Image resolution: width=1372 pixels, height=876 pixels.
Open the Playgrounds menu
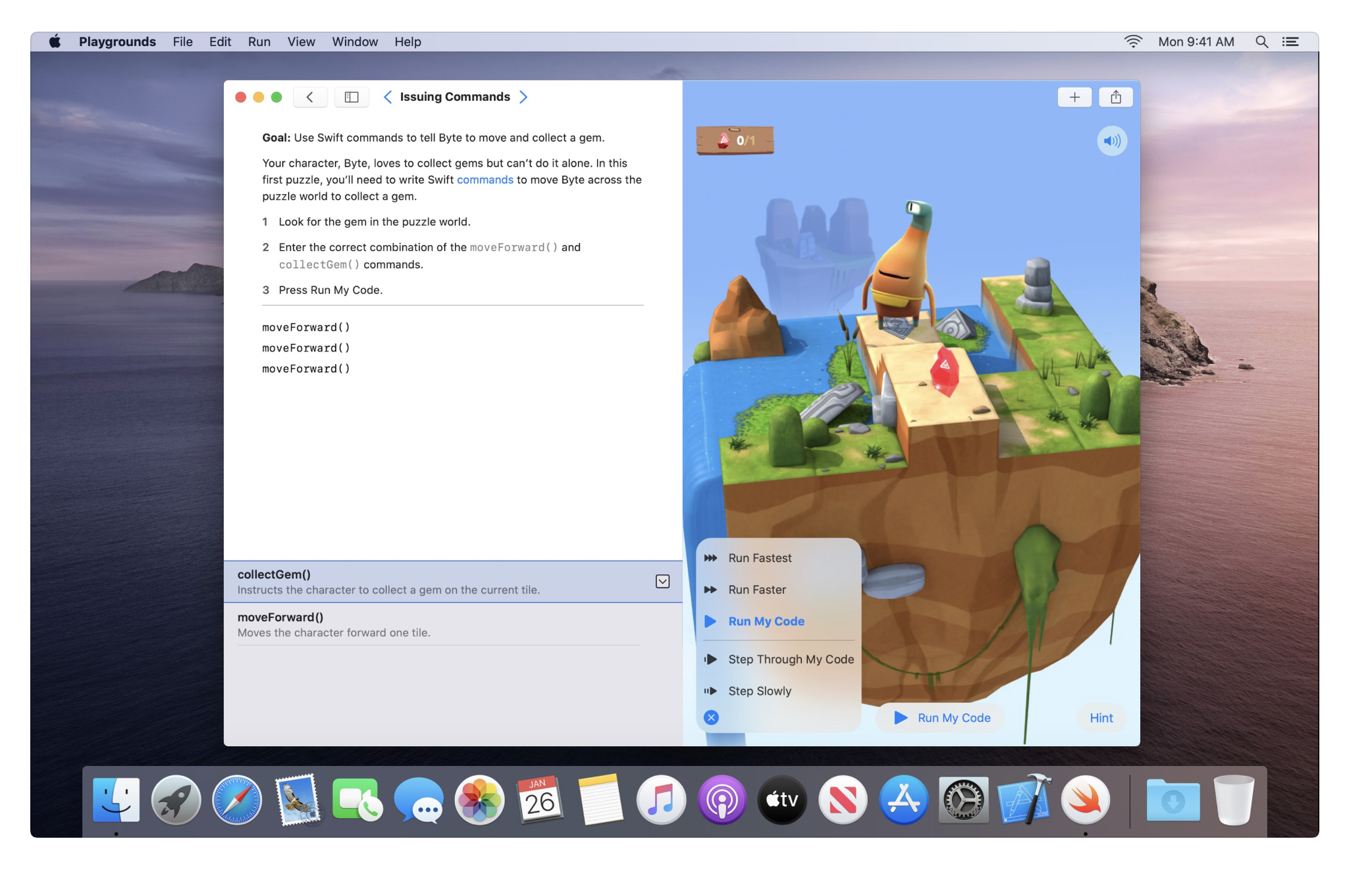(x=117, y=41)
